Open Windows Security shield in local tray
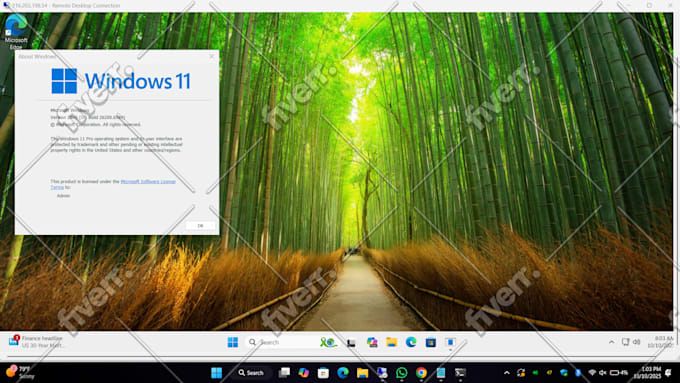This screenshot has height=383, width=680. click(x=564, y=373)
